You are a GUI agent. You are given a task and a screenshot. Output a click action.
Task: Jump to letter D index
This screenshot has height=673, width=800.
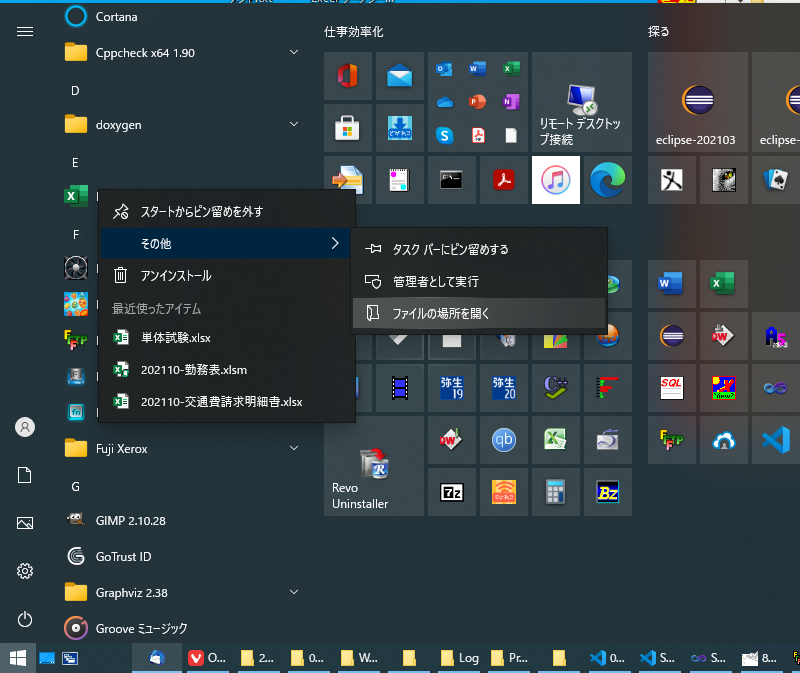coord(75,91)
